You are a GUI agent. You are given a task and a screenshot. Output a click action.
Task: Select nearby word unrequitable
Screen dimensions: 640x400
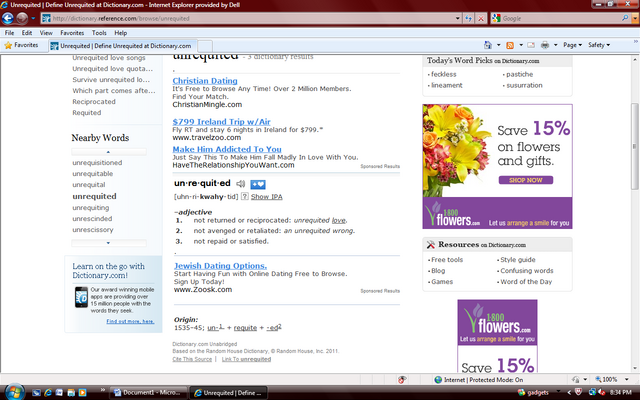coord(93,173)
